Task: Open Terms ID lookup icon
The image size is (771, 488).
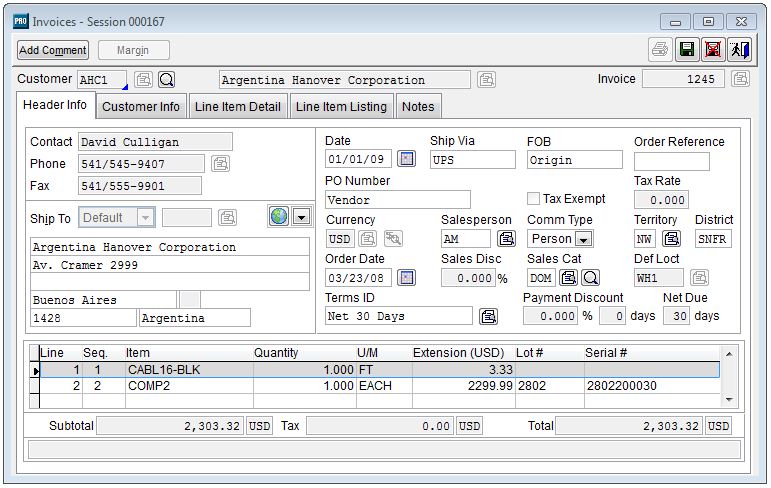Action: (x=488, y=316)
